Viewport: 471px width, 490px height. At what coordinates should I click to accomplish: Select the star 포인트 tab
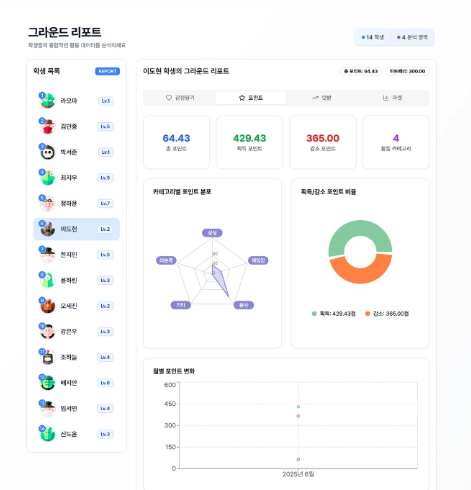click(x=251, y=98)
